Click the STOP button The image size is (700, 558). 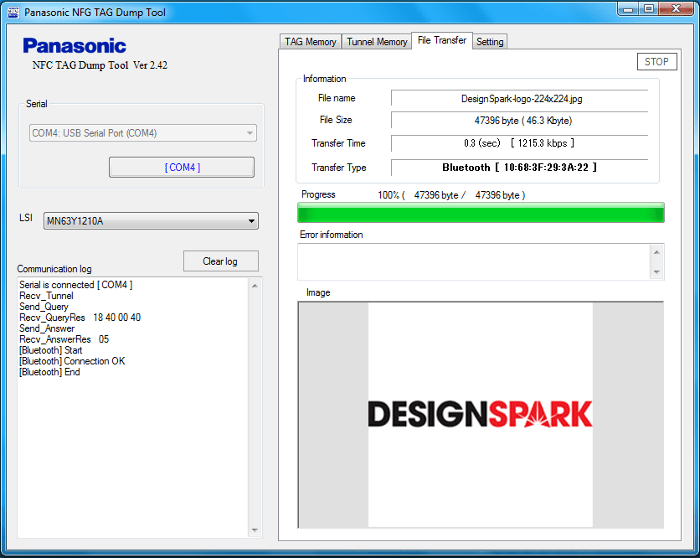click(656, 62)
